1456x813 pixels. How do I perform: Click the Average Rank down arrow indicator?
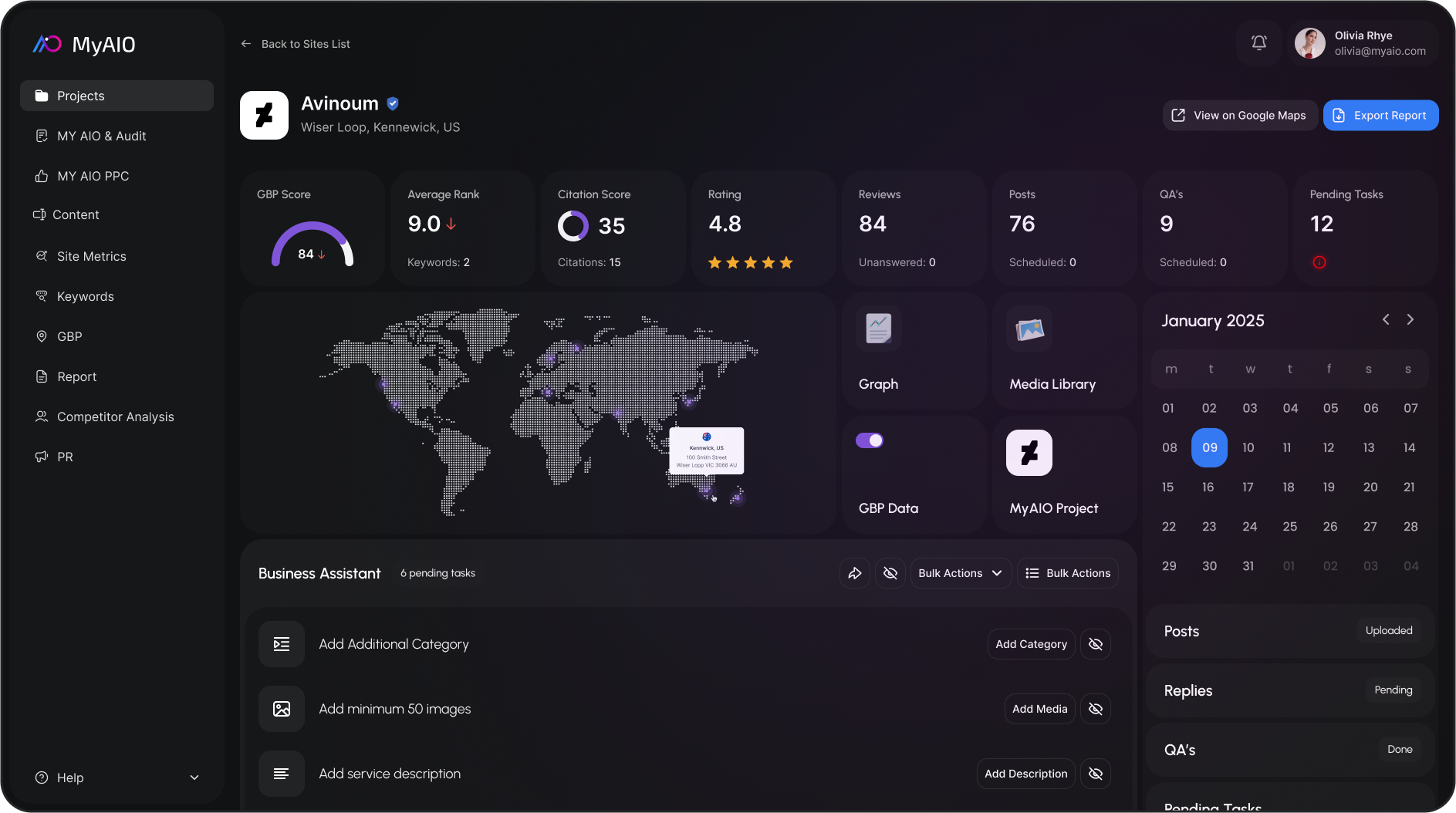(x=451, y=224)
